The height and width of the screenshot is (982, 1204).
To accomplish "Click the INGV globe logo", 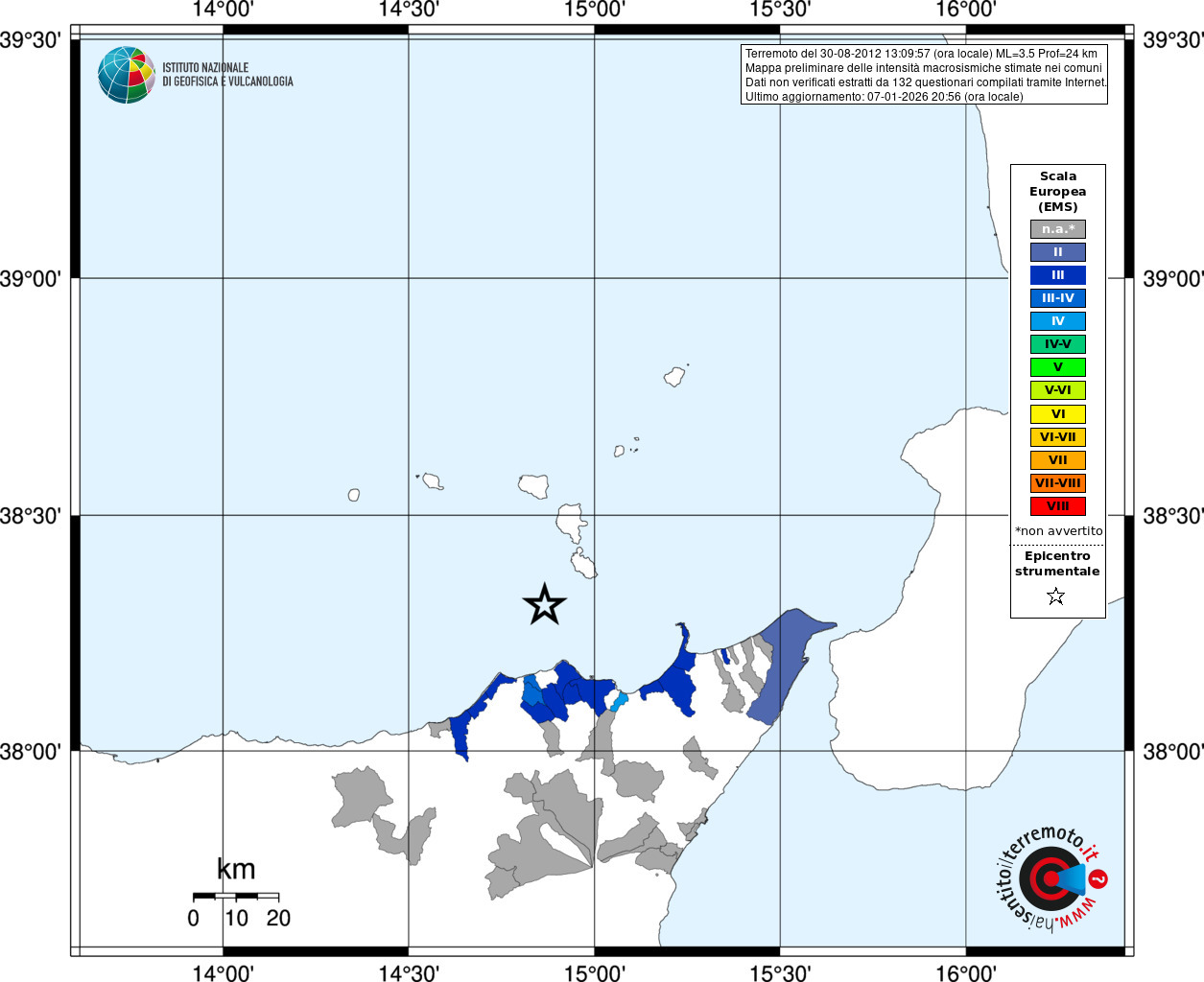I will [127, 75].
